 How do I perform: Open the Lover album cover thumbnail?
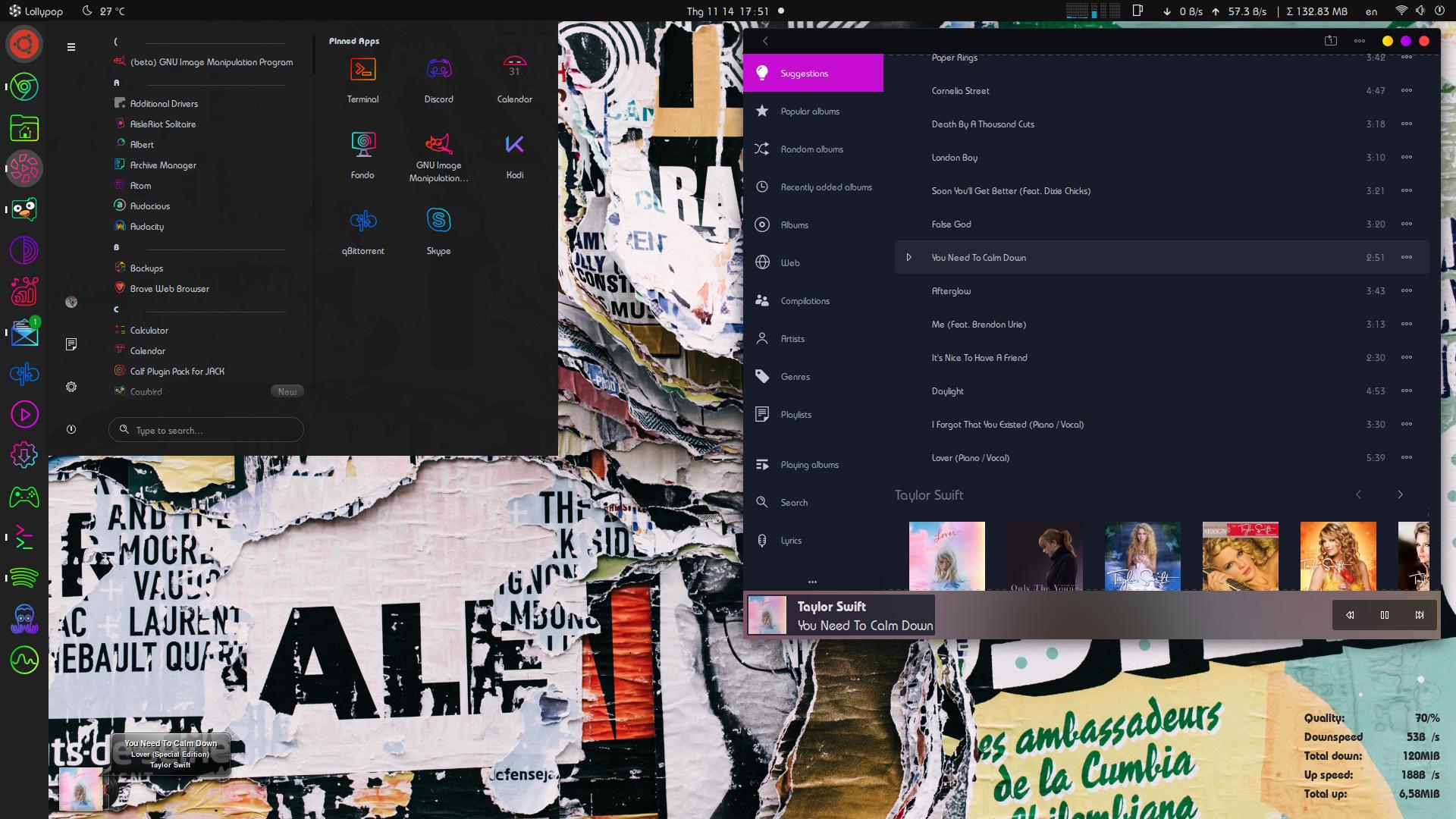pyautogui.click(x=947, y=556)
